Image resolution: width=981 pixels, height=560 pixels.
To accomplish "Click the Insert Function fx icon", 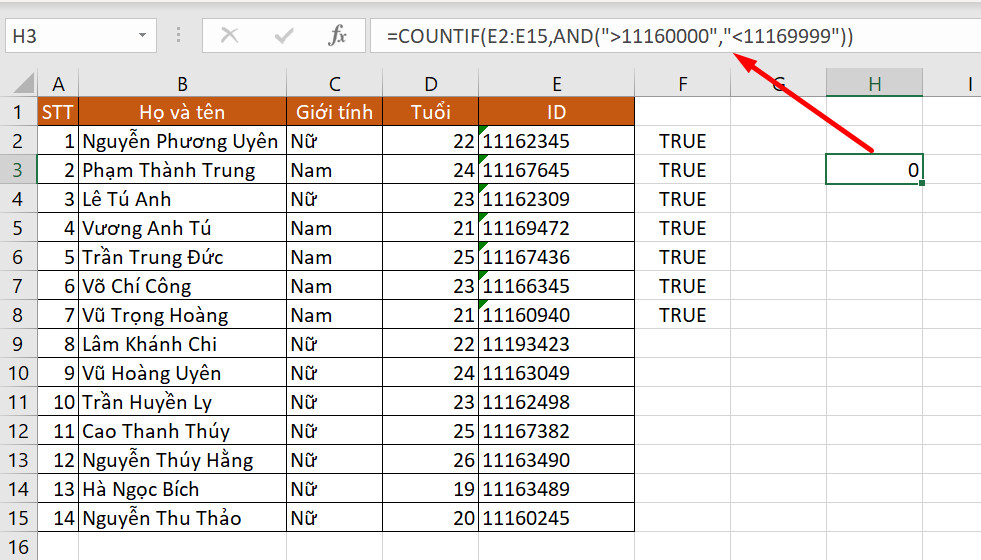I will click(x=337, y=36).
